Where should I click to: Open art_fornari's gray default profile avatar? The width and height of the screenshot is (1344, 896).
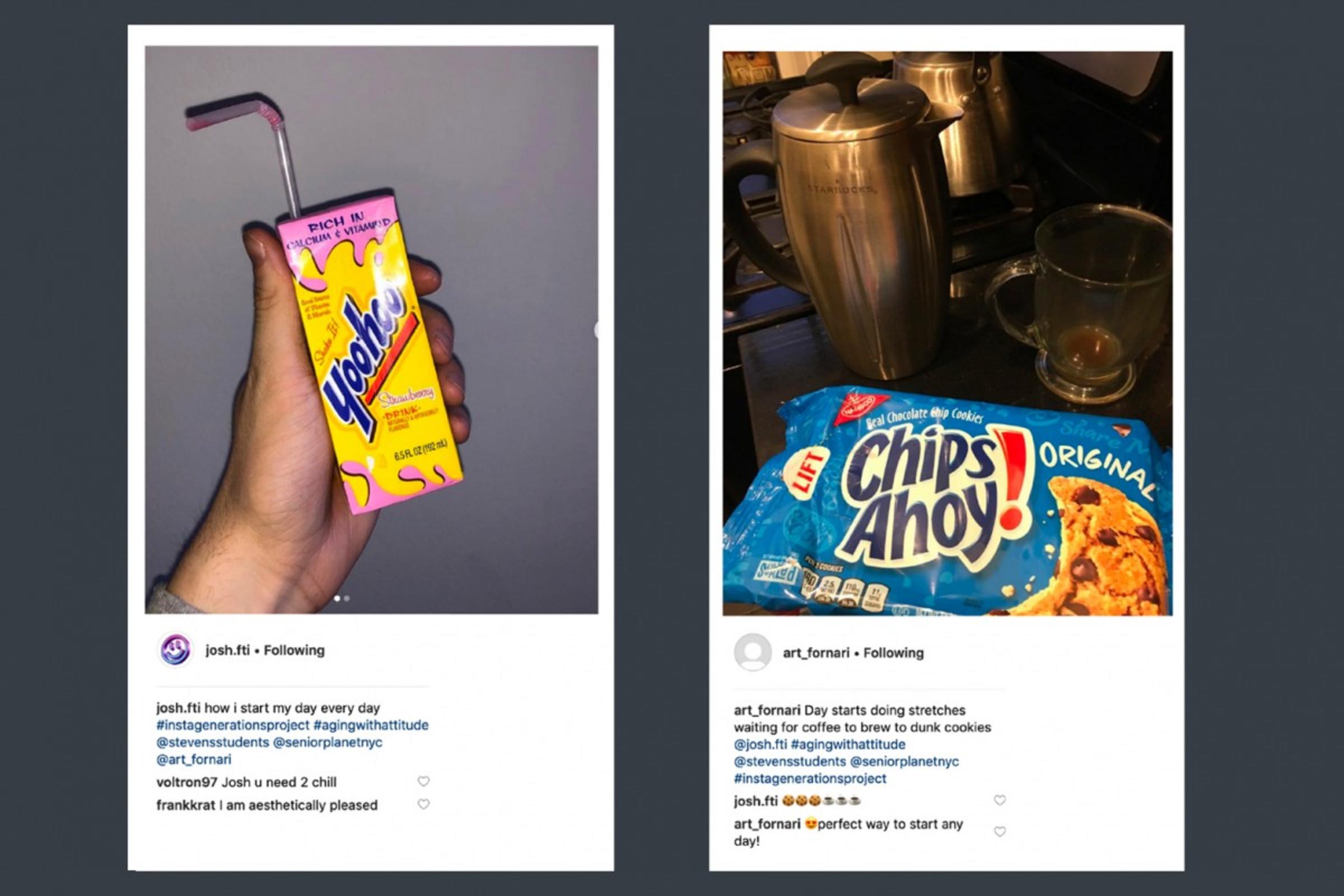click(x=752, y=652)
